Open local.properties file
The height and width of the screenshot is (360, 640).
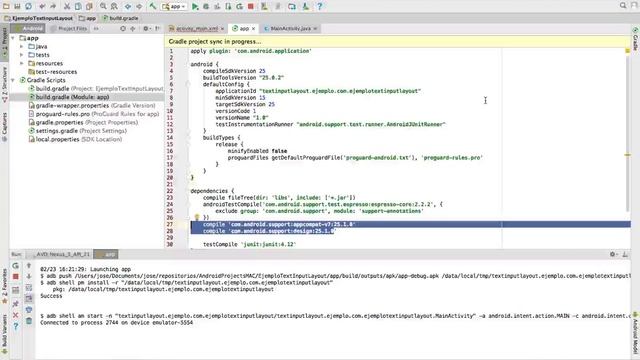(75, 139)
